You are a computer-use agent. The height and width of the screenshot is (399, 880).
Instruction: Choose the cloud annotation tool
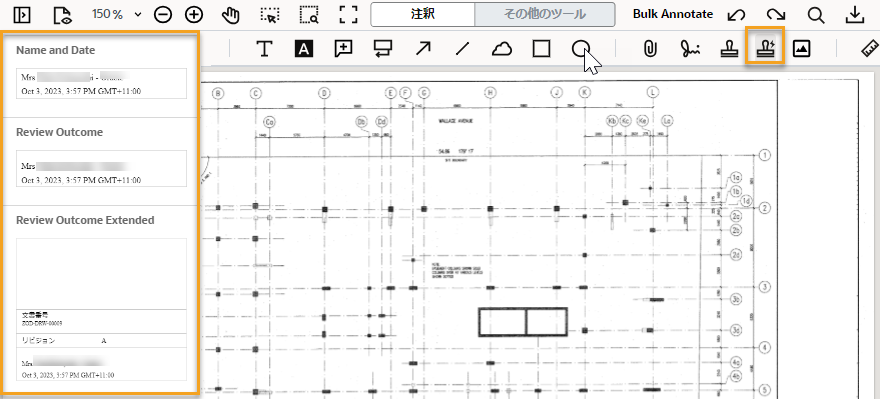[x=502, y=49]
